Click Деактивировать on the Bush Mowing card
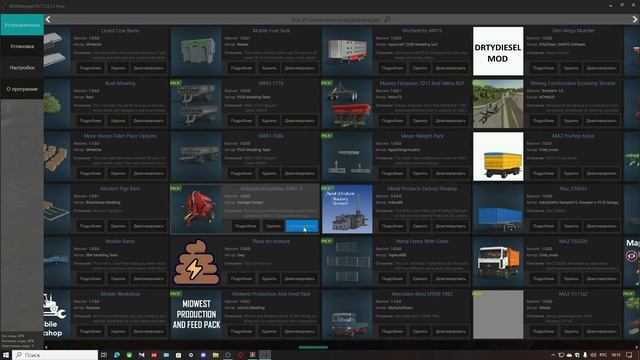 (x=149, y=120)
